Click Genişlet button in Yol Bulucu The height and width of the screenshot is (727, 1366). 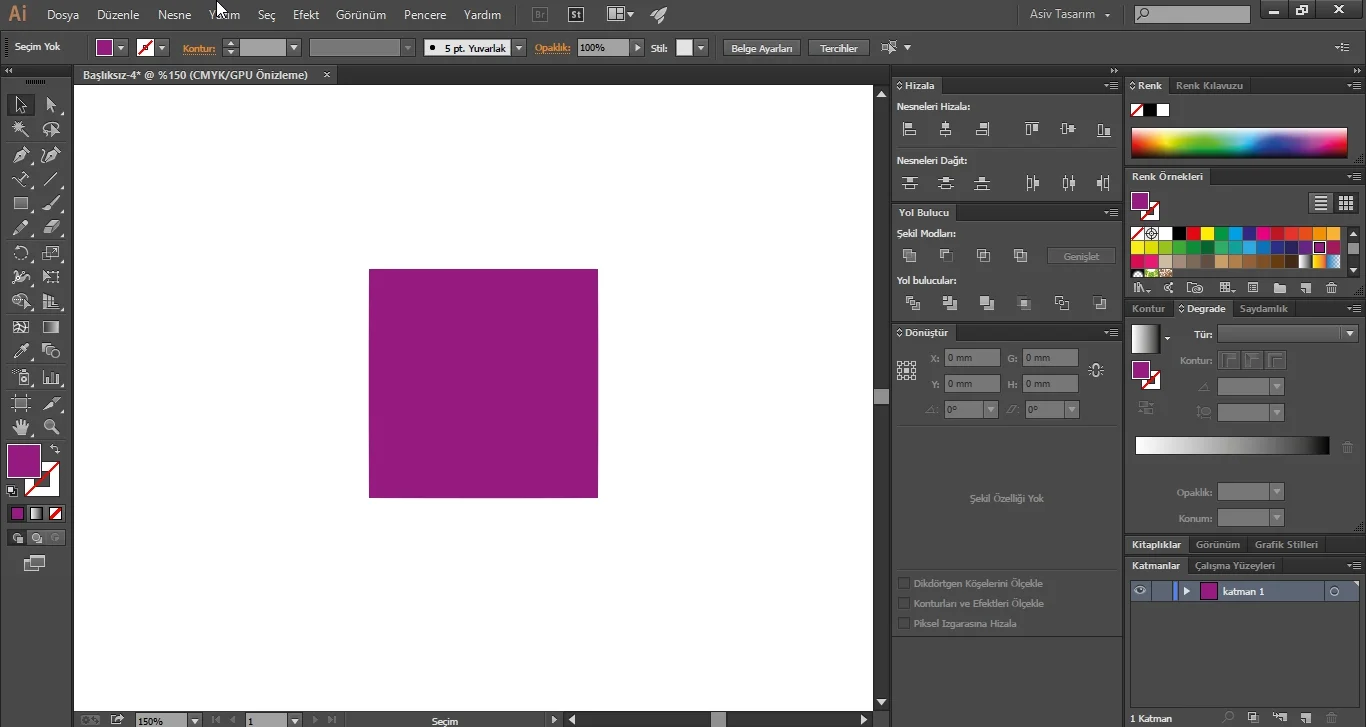coord(1081,257)
